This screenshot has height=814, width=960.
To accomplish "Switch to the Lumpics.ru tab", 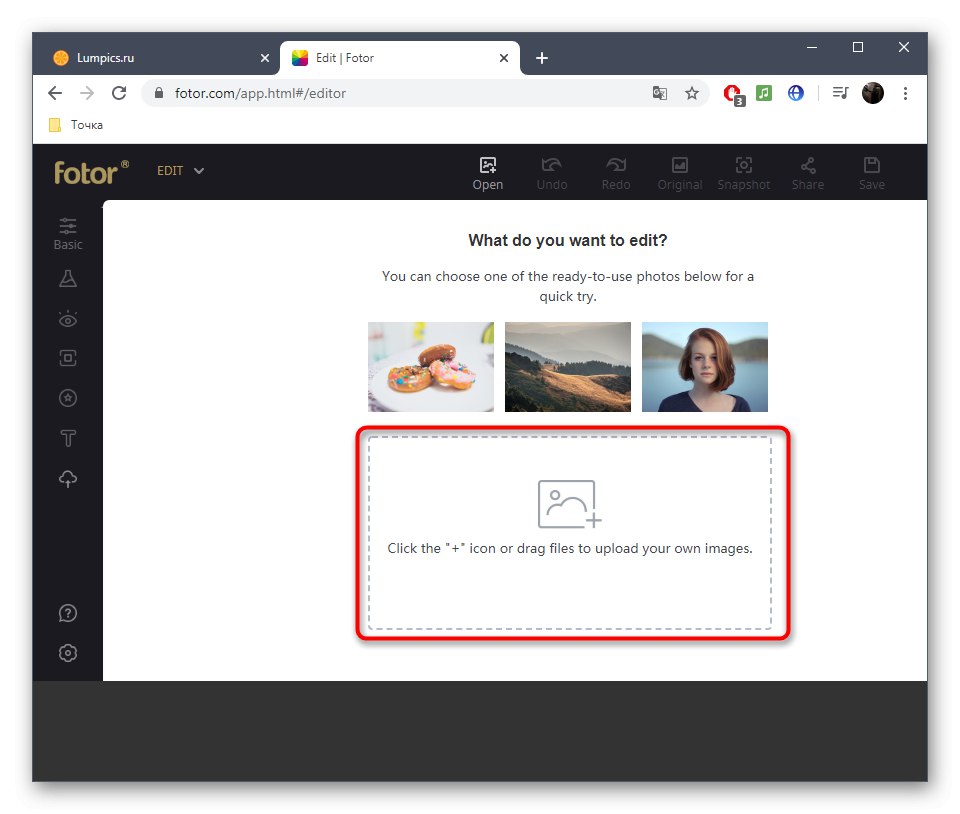I will 150,57.
